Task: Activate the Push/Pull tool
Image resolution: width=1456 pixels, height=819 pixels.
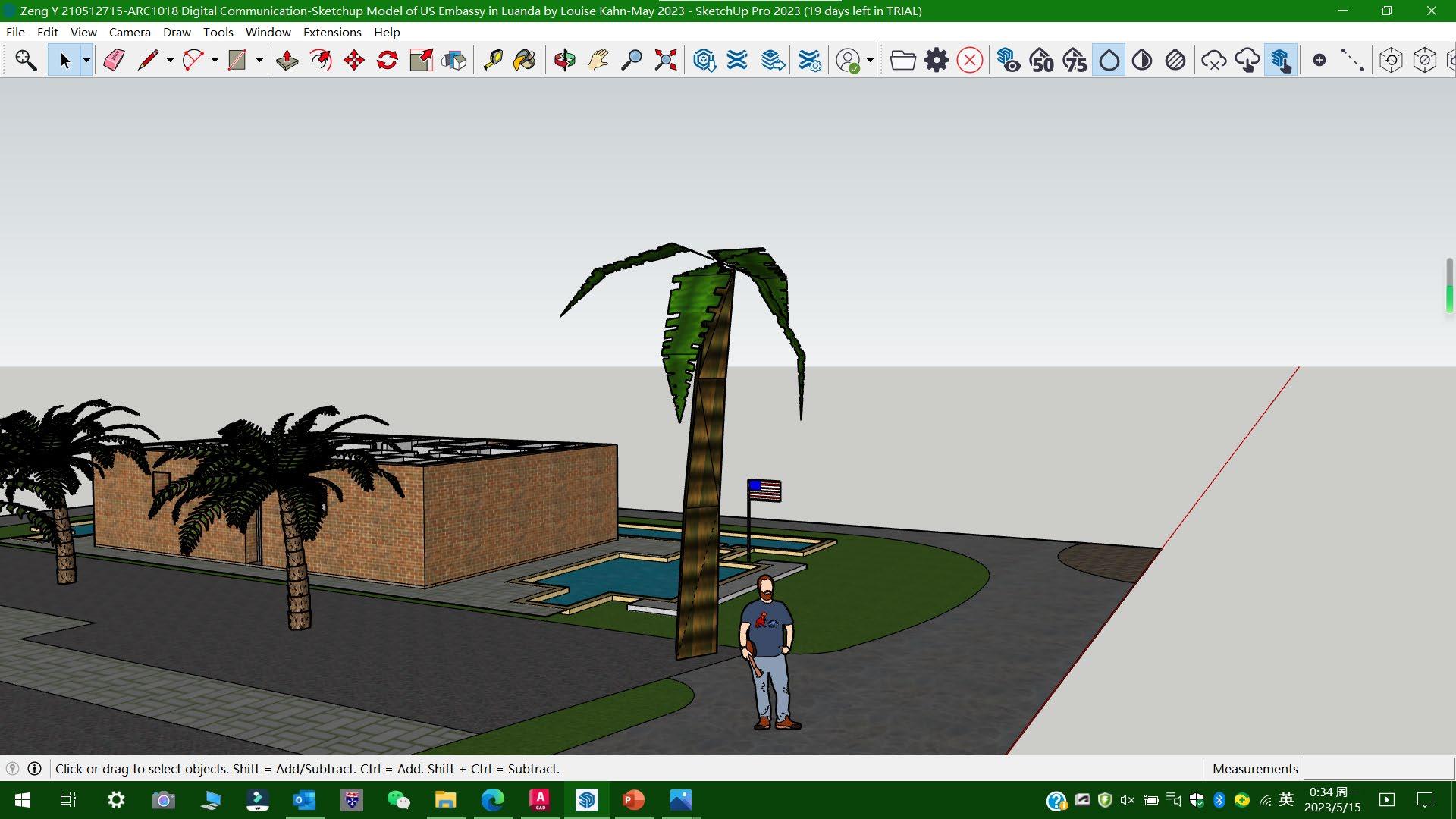Action: click(287, 60)
